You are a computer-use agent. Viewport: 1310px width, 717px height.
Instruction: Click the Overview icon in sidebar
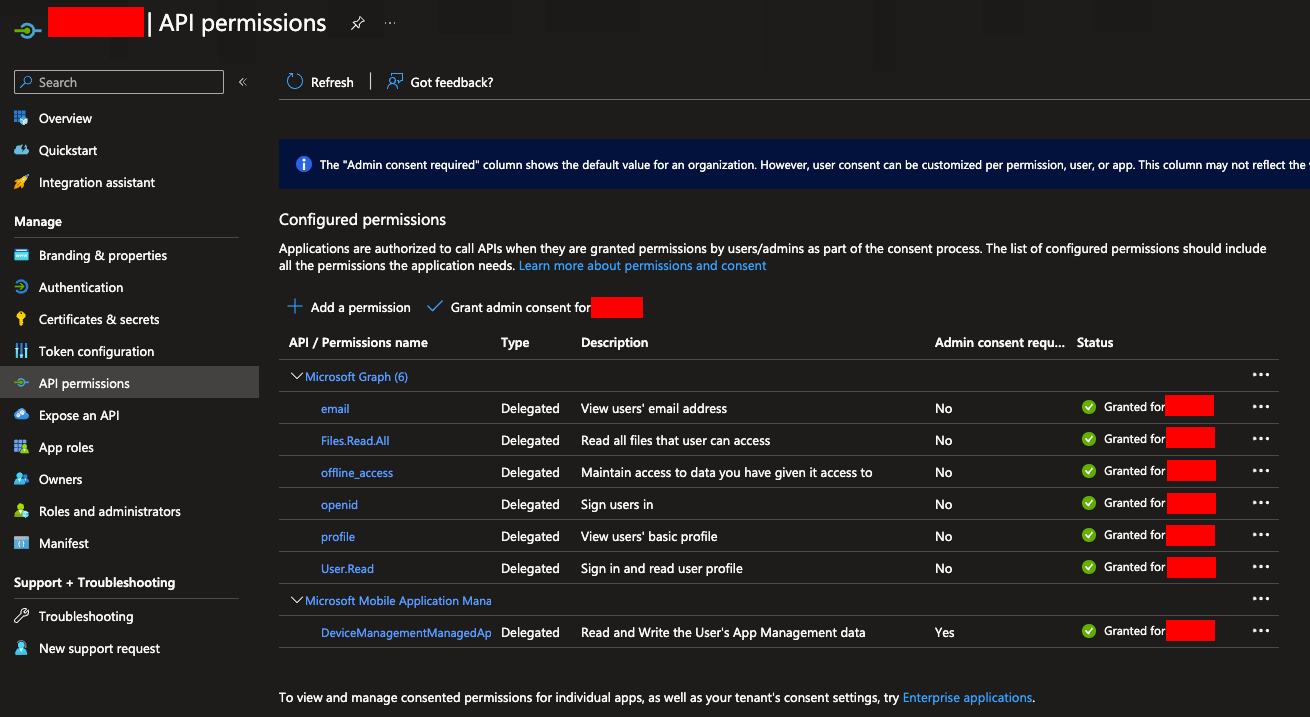click(21, 118)
